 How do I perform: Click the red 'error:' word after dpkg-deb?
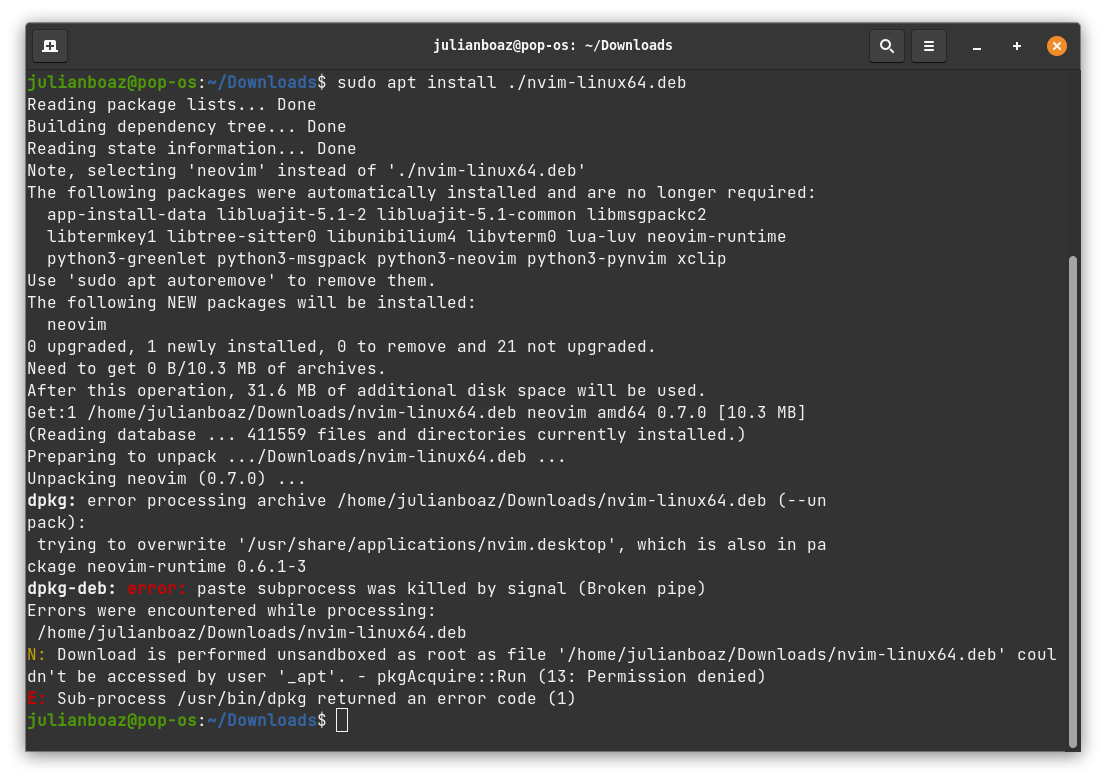pyautogui.click(x=157, y=588)
